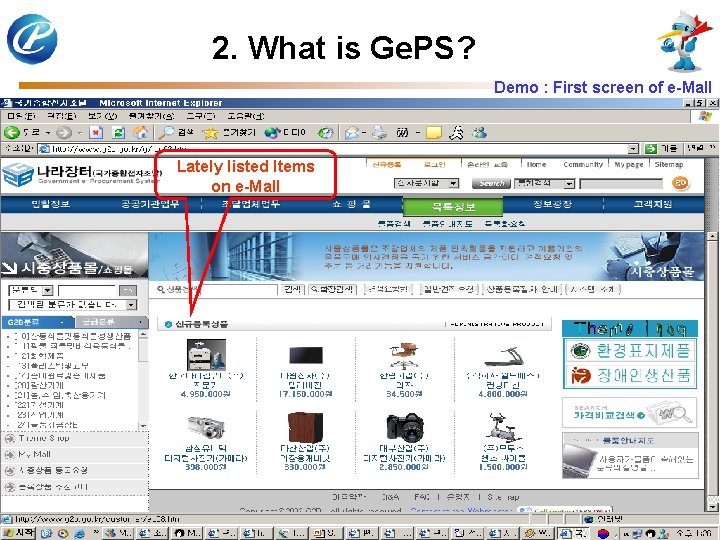This screenshot has height=540, width=720.
Task: Select the 조달업체업무 navigation tab
Action: click(x=251, y=204)
